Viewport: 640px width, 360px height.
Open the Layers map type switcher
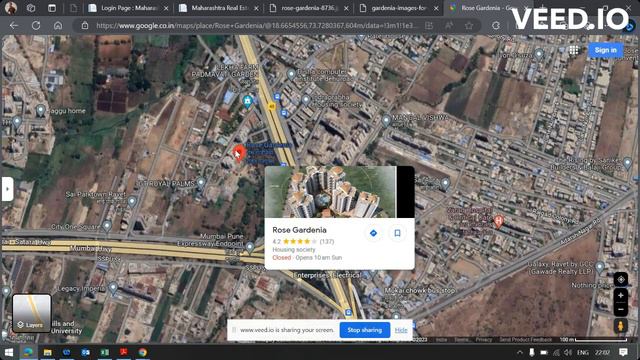[32, 313]
